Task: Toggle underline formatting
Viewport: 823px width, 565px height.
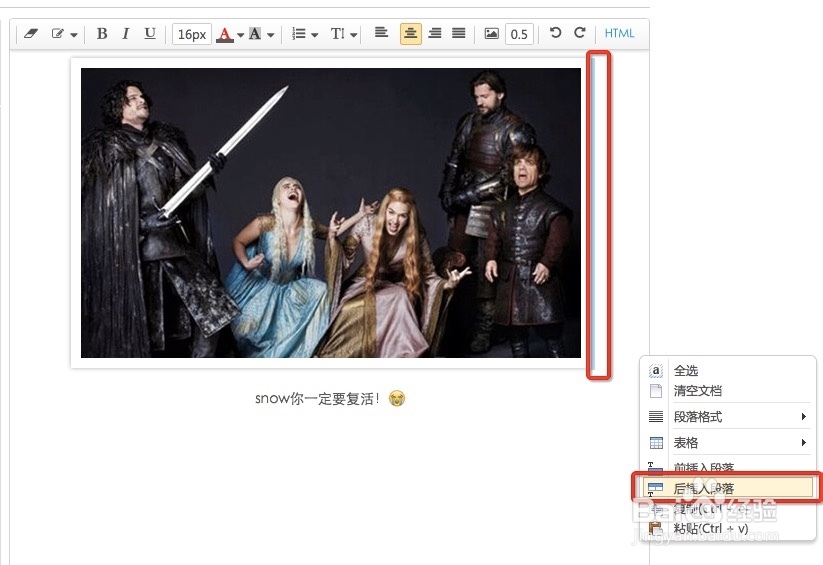Action: click(x=150, y=34)
